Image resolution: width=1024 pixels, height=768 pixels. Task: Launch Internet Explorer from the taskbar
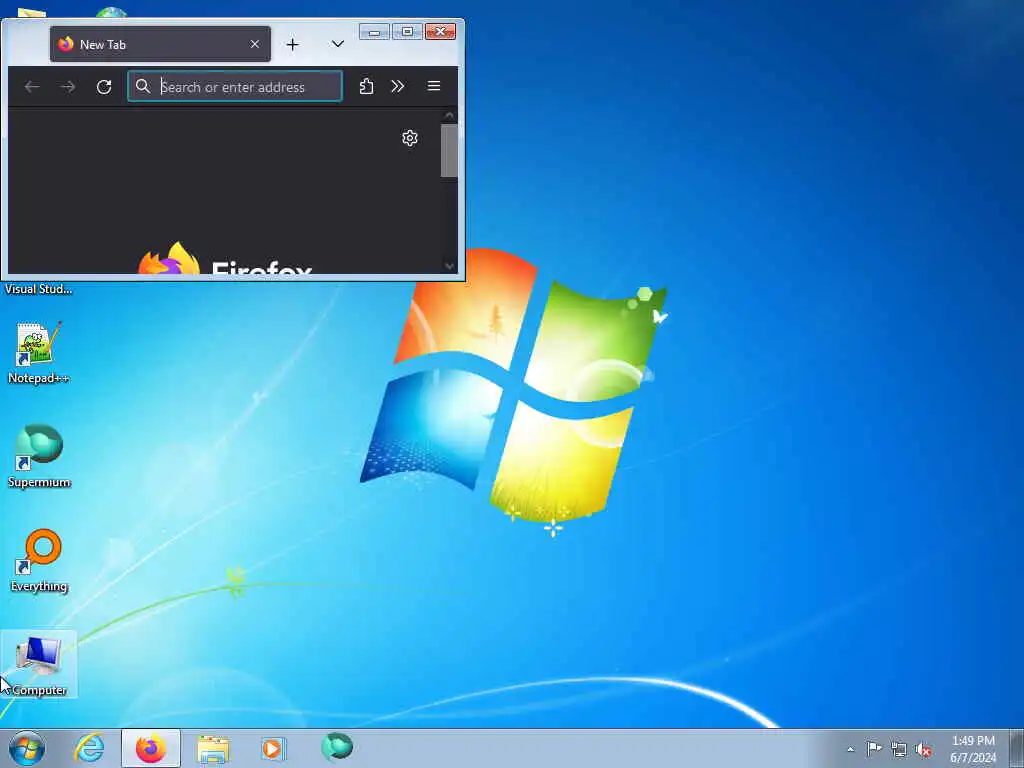pos(89,748)
